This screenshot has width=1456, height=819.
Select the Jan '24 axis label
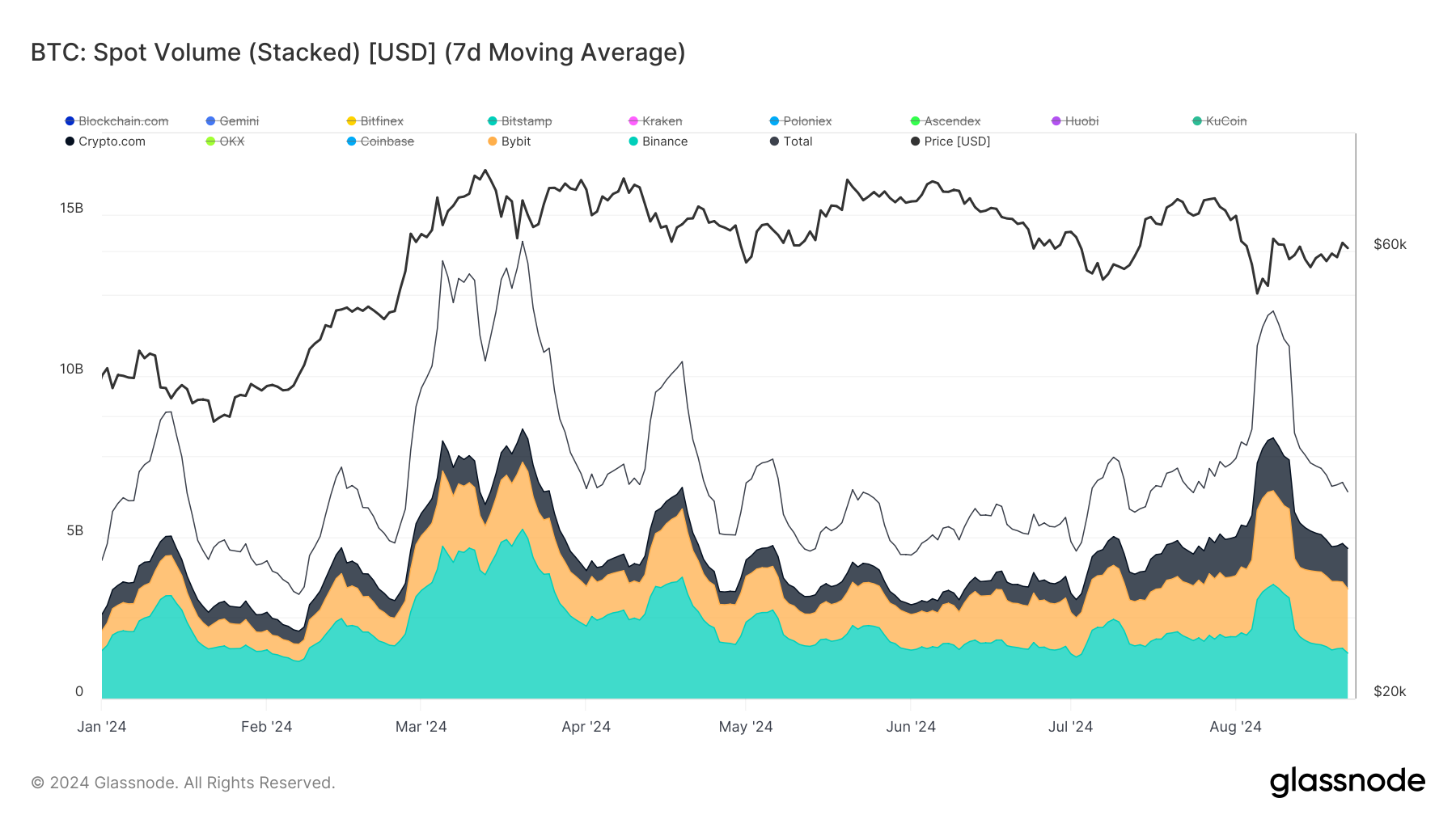click(102, 727)
